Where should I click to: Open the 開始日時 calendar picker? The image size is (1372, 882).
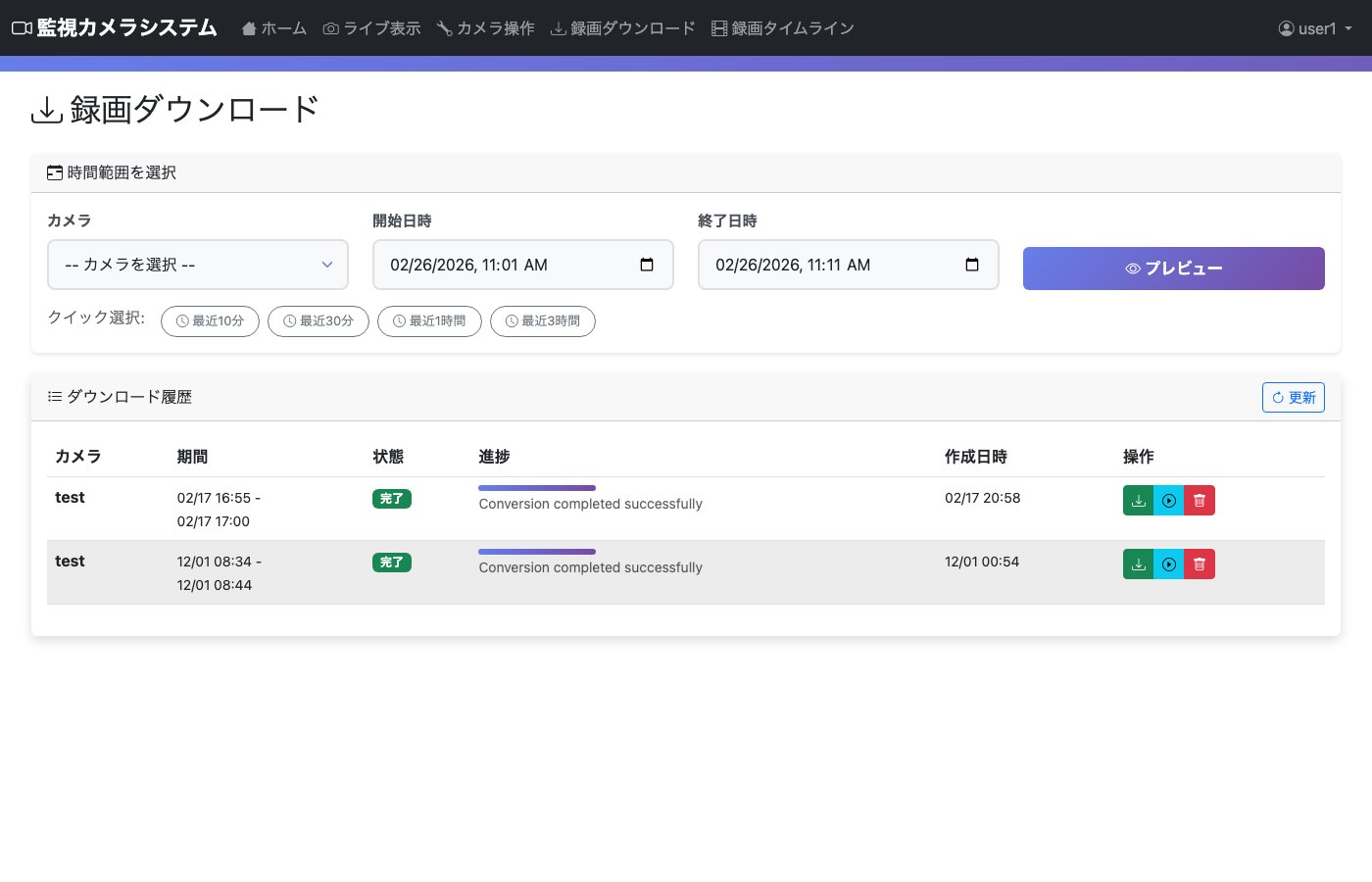pos(647,265)
